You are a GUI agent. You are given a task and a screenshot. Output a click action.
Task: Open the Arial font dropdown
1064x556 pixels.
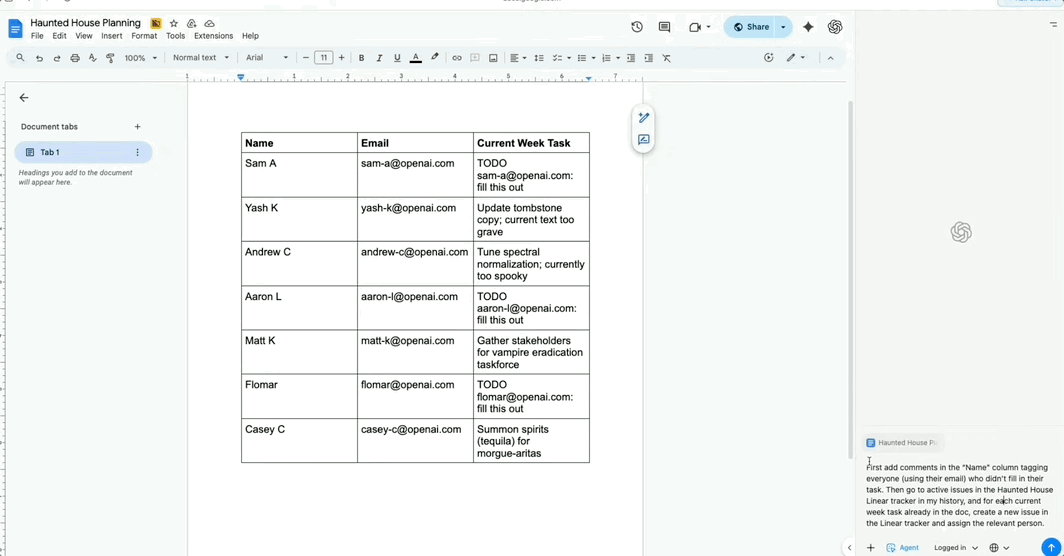[267, 58]
